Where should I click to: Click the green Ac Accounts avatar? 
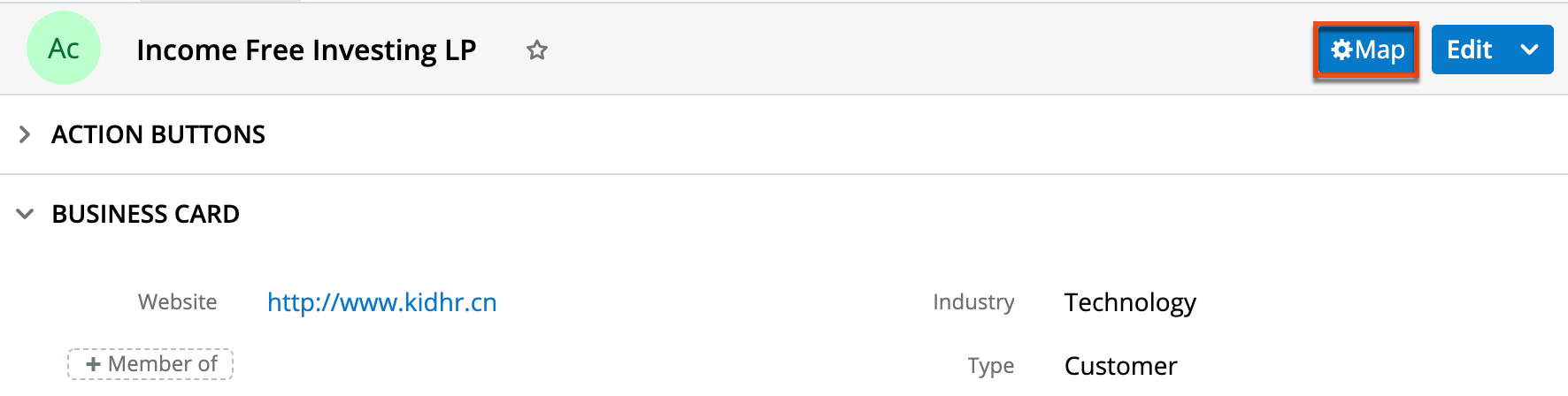click(64, 49)
